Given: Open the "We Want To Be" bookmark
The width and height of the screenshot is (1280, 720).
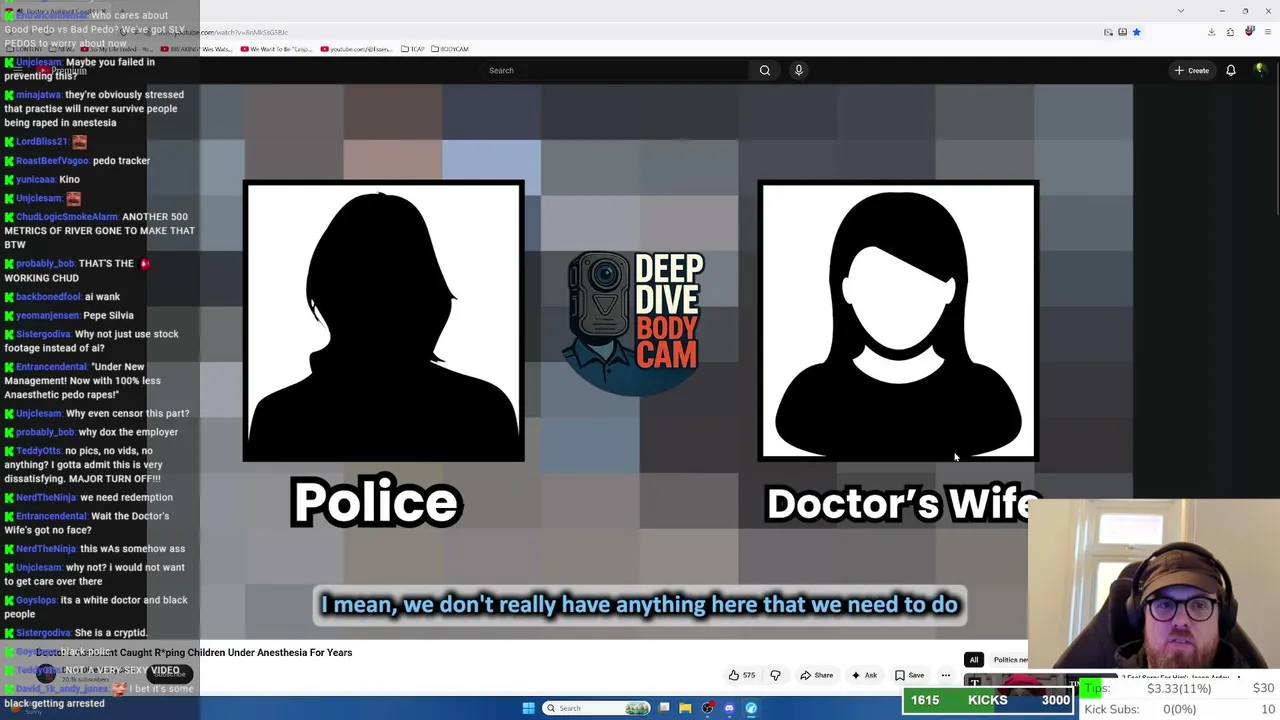Looking at the screenshot, I should coord(277,49).
